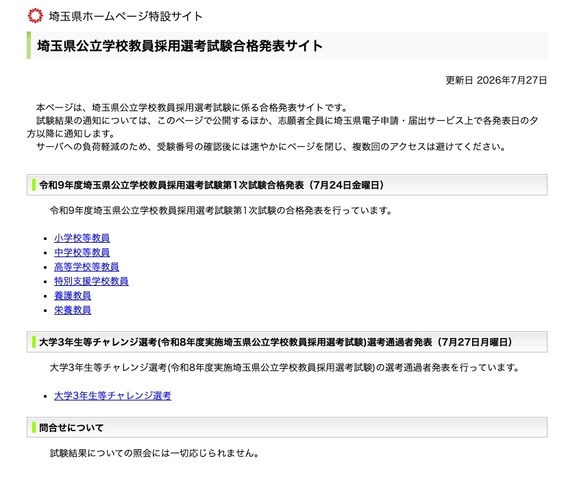
Task: Open the 大学3年生等チャレンジ選考 link
Action: (x=113, y=396)
